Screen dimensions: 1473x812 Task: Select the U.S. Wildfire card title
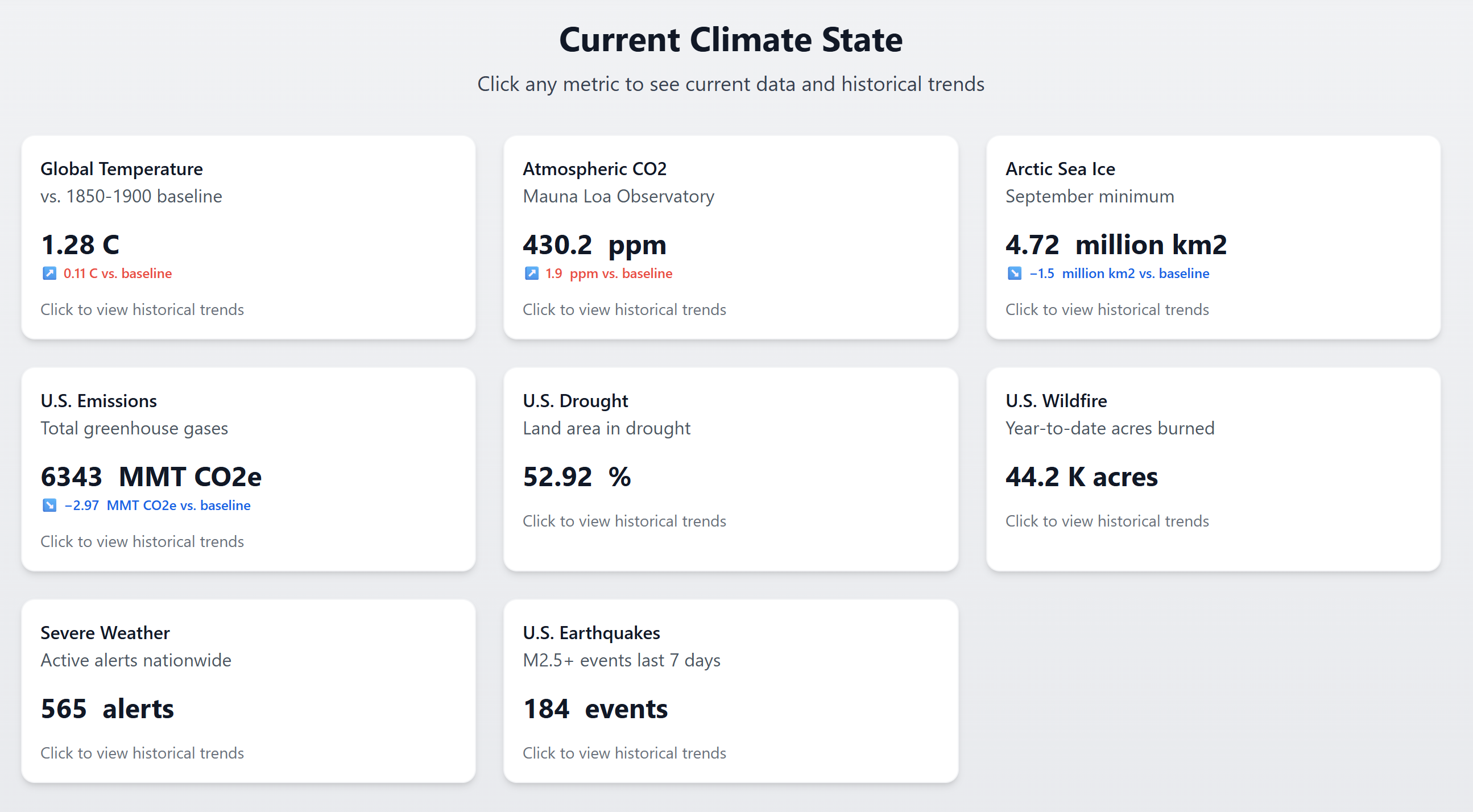tap(1056, 401)
